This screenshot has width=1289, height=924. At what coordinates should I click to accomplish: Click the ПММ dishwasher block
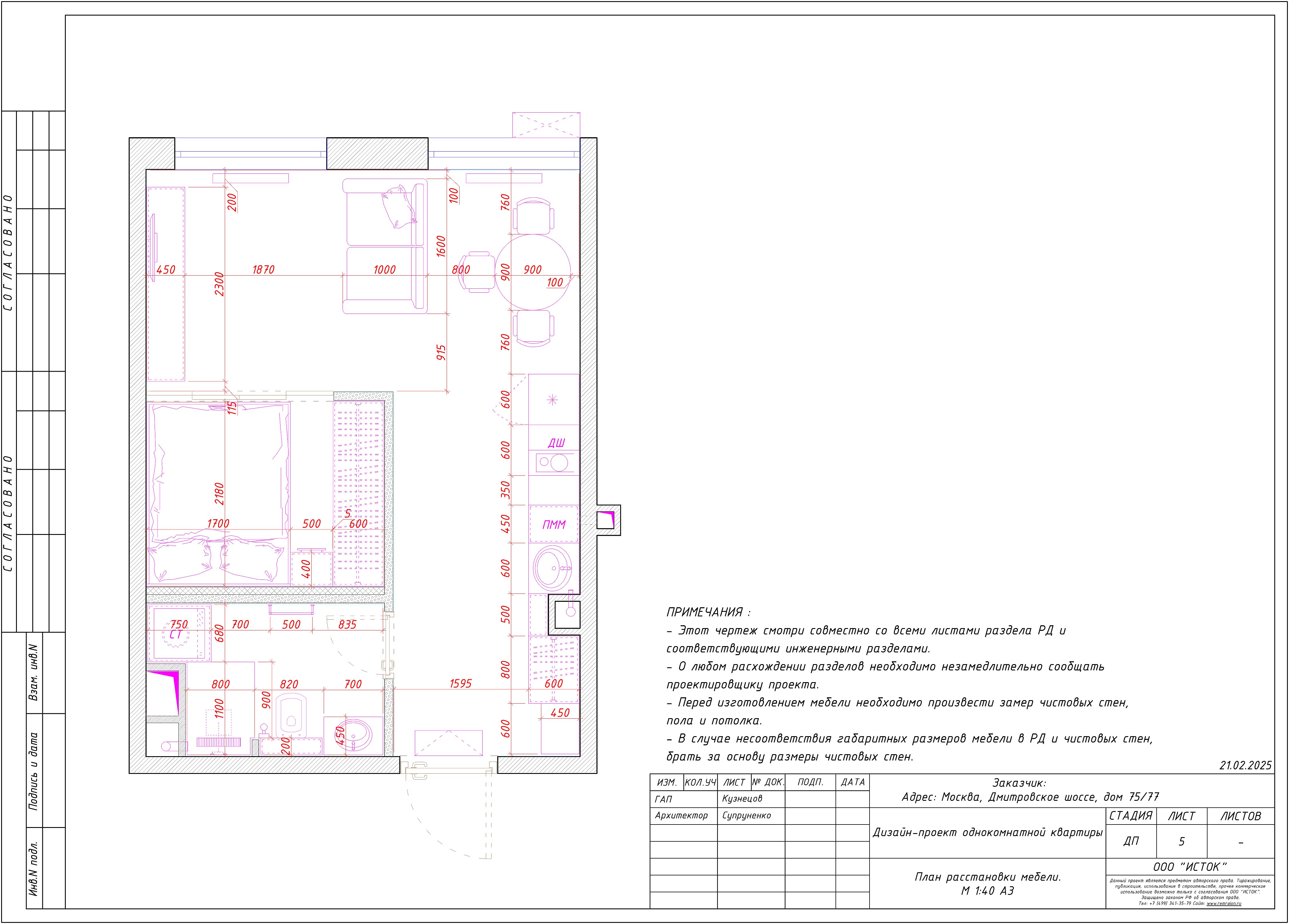tap(554, 525)
